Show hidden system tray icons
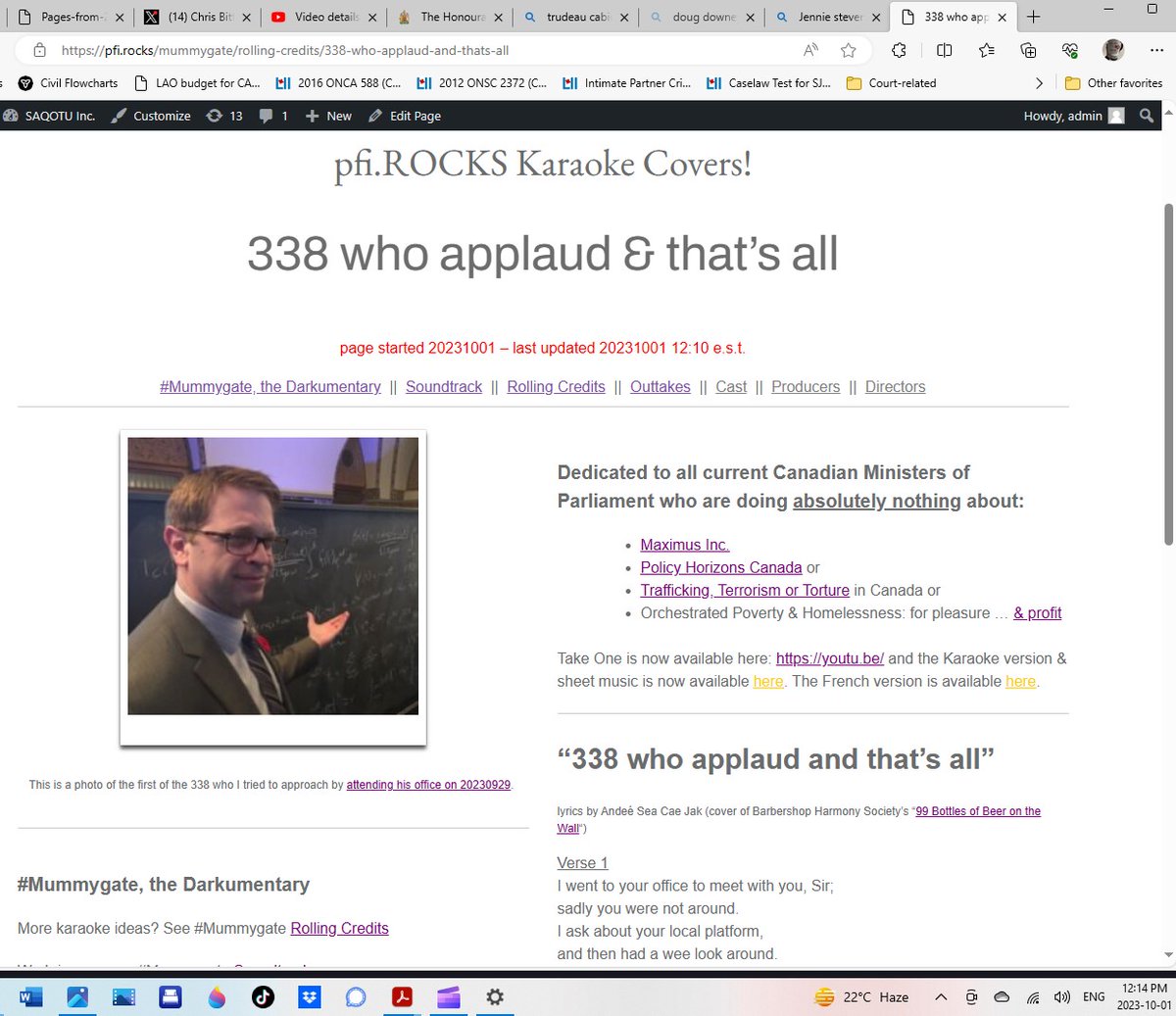The width and height of the screenshot is (1176, 1016). (941, 997)
